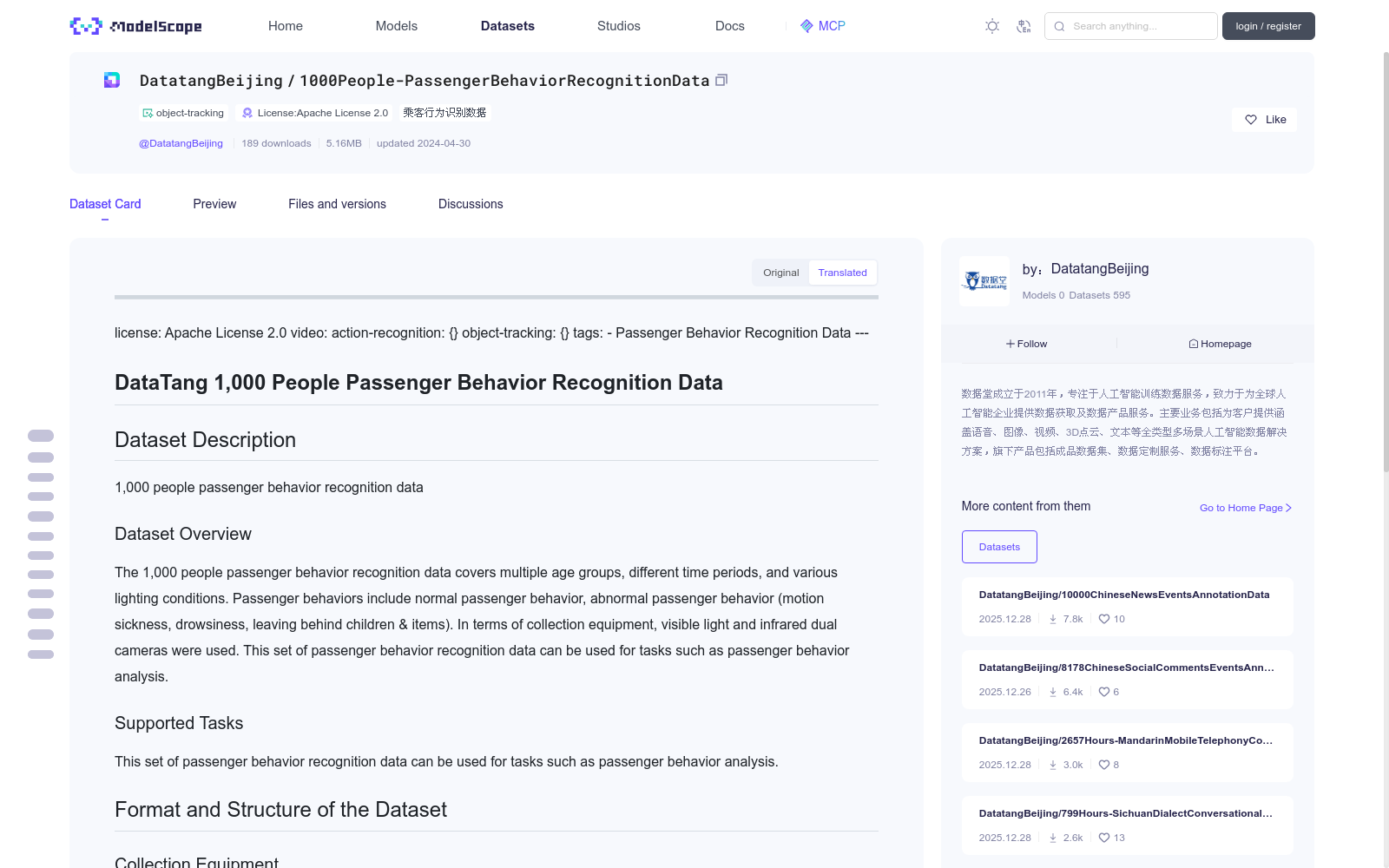Click the 'Dataset Description' heading
1389x868 pixels.
(x=205, y=440)
